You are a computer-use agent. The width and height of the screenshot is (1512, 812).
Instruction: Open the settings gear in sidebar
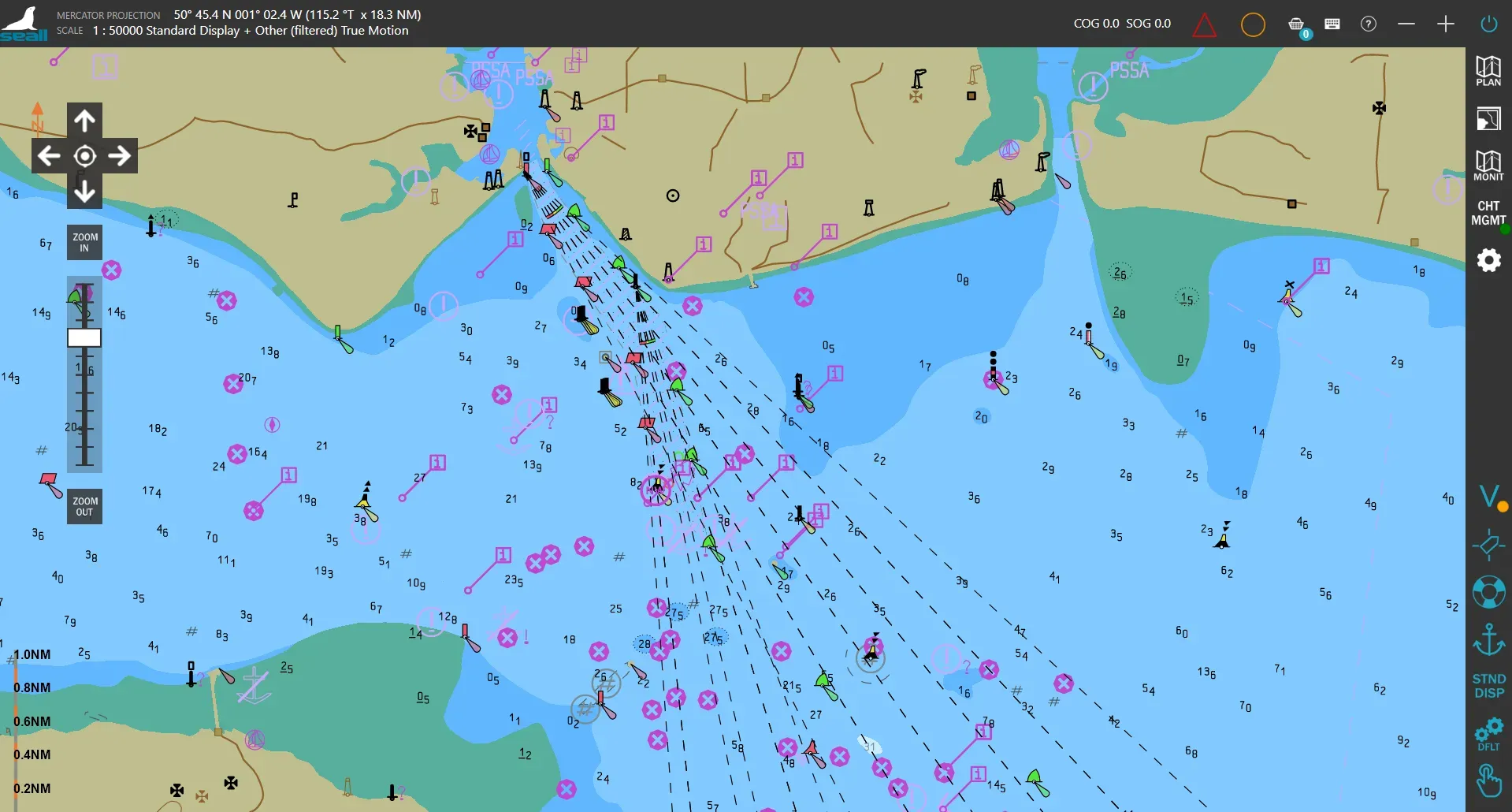pos(1488,260)
